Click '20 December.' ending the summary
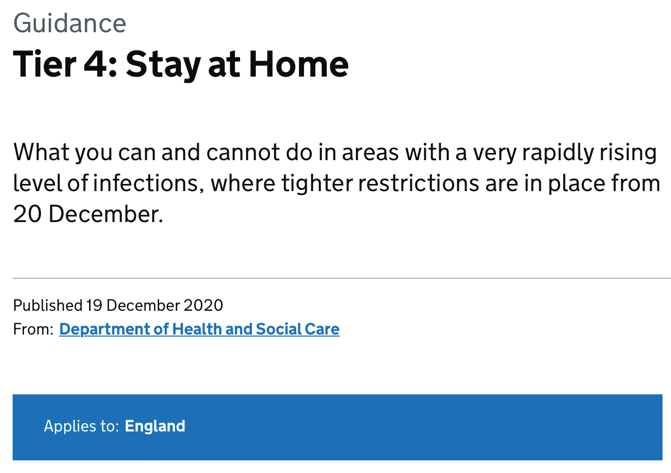Viewport: 671px width, 473px height. pyautogui.click(x=88, y=213)
